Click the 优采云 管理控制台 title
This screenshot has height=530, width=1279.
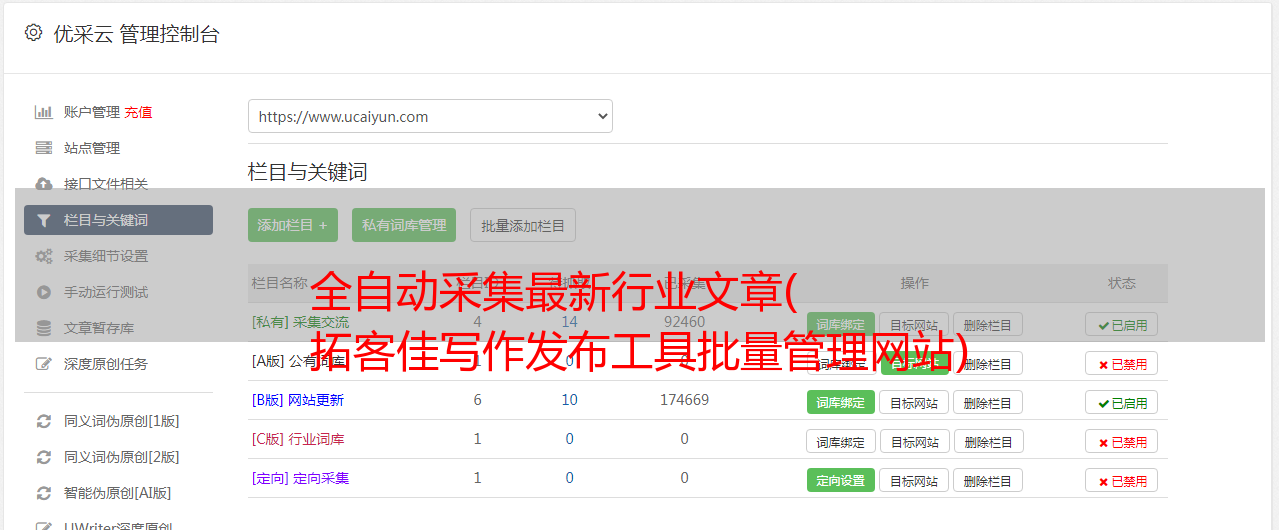136,34
